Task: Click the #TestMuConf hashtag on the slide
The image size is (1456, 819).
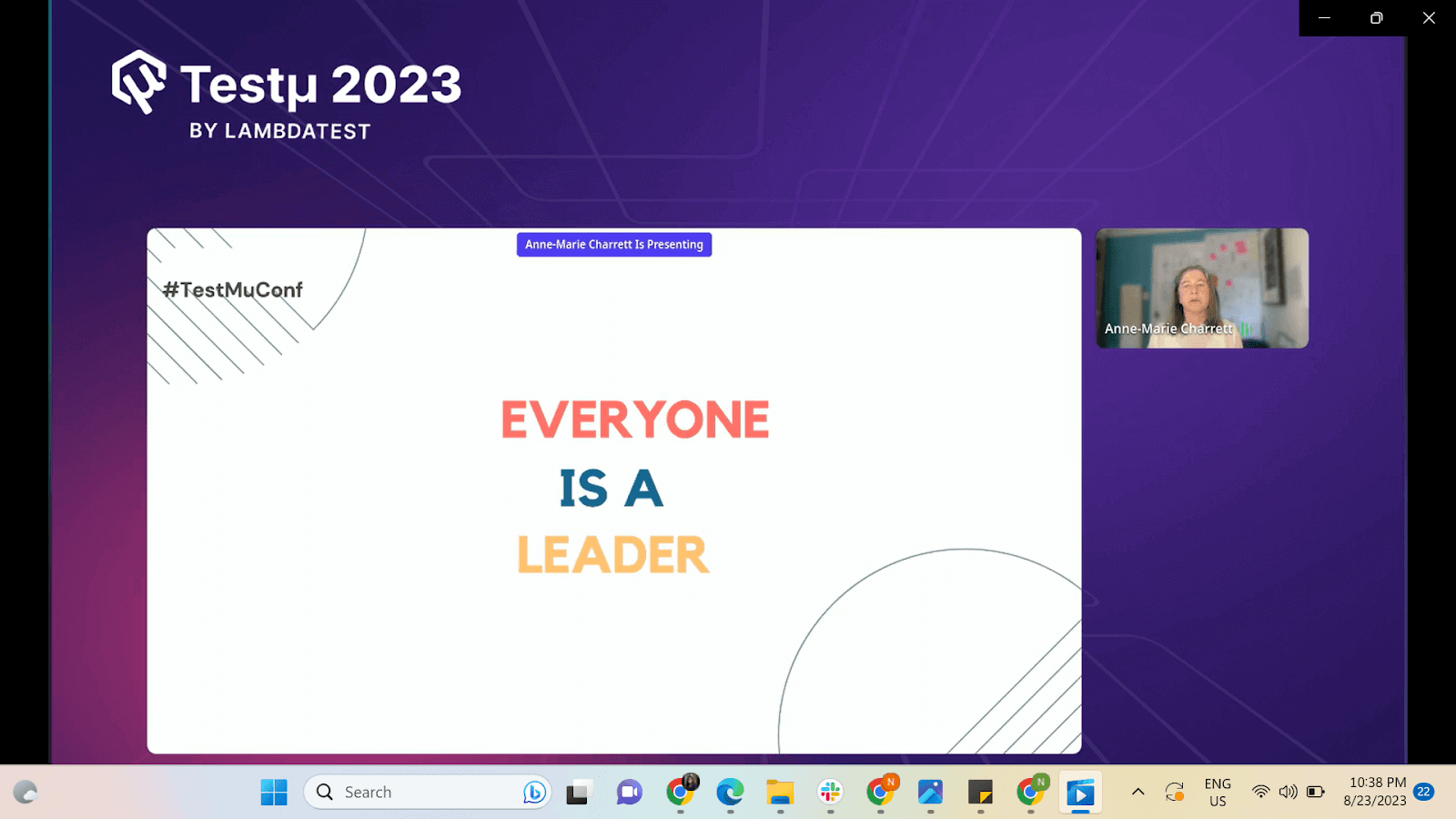Action: 232,290
